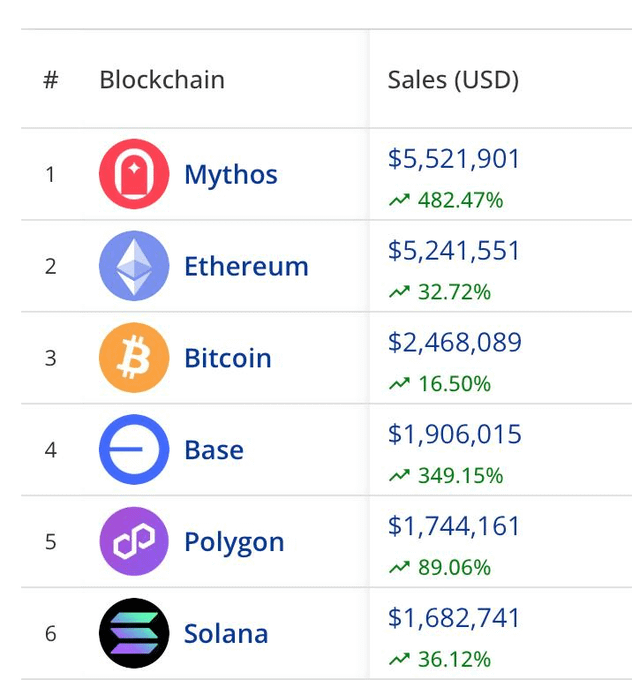This screenshot has height=680, width=632.
Task: Click the upward trend arrow beside 482.47%
Action: [x=399, y=200]
